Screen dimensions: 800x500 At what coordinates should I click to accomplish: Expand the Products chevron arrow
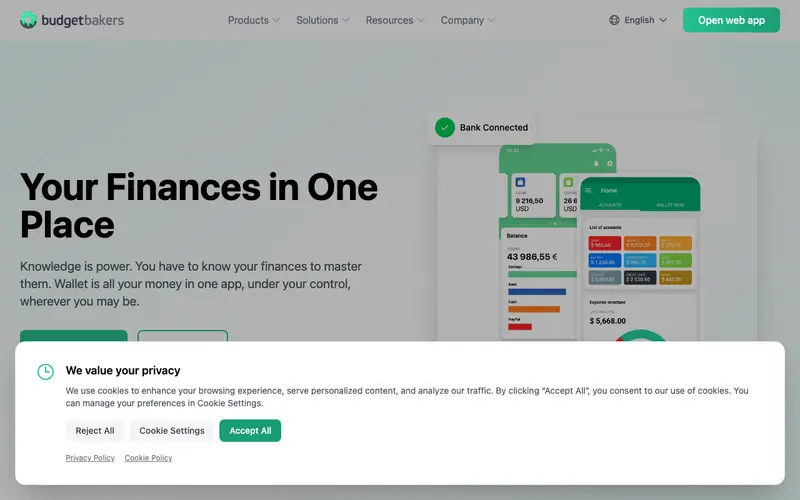[x=276, y=20]
